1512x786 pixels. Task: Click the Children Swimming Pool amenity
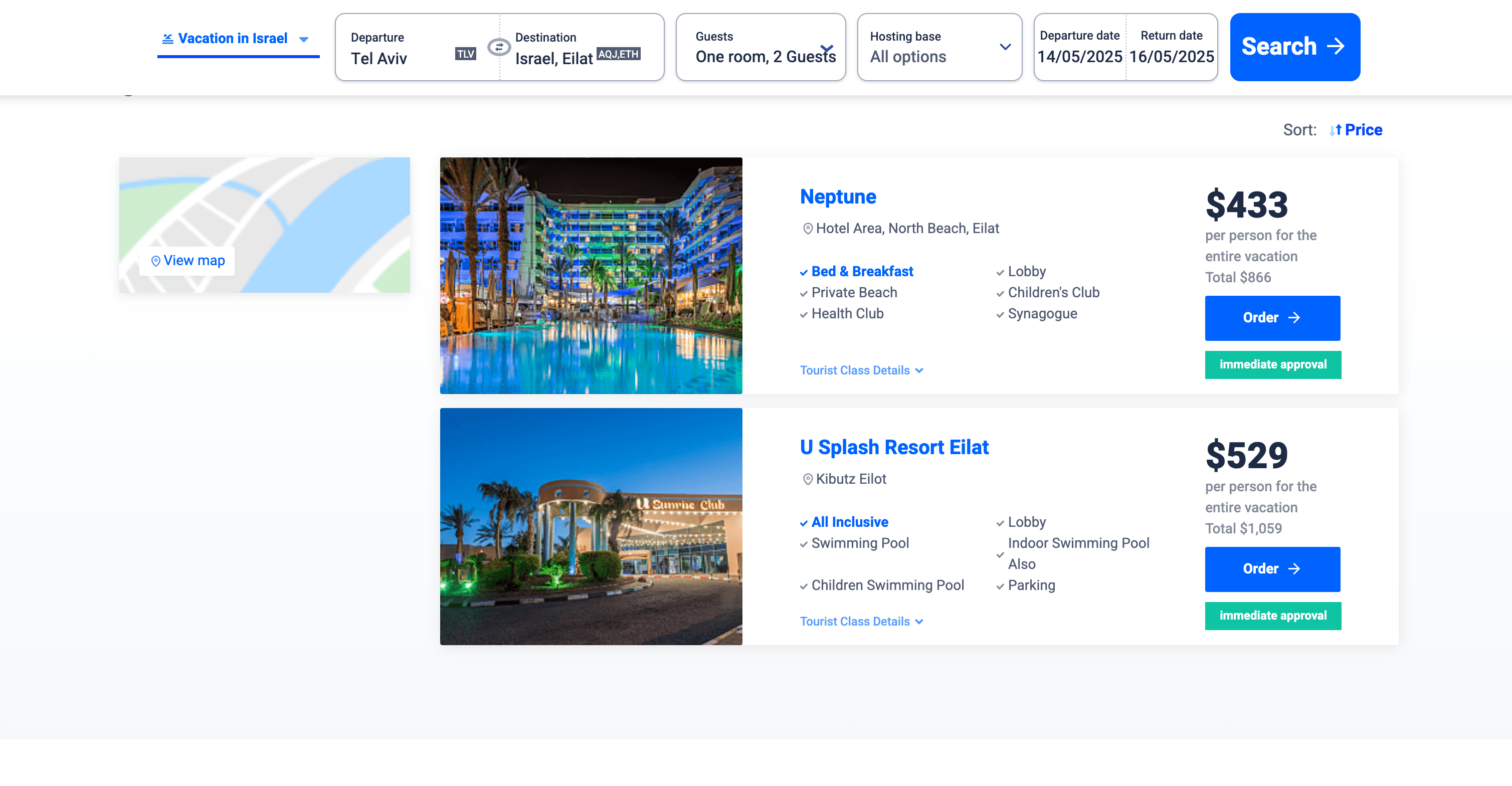coord(887,586)
